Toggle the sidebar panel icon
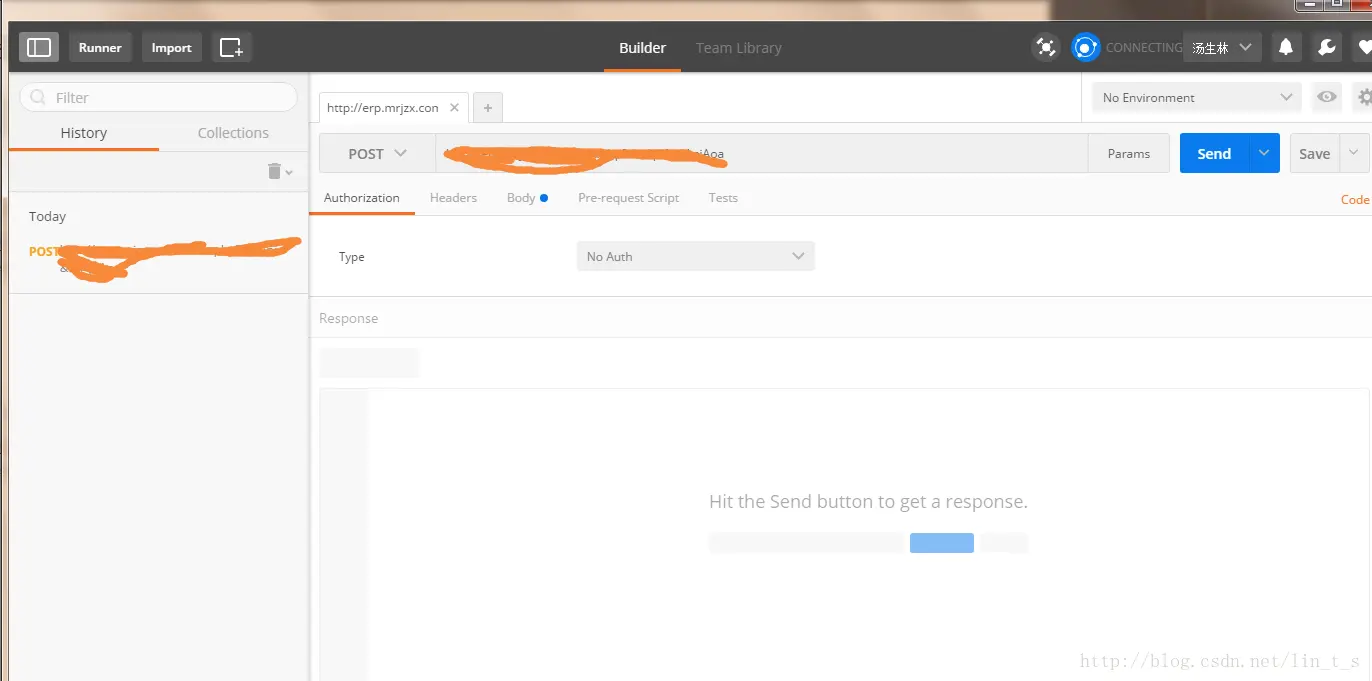Screen dimensions: 1372x681 tap(39, 47)
